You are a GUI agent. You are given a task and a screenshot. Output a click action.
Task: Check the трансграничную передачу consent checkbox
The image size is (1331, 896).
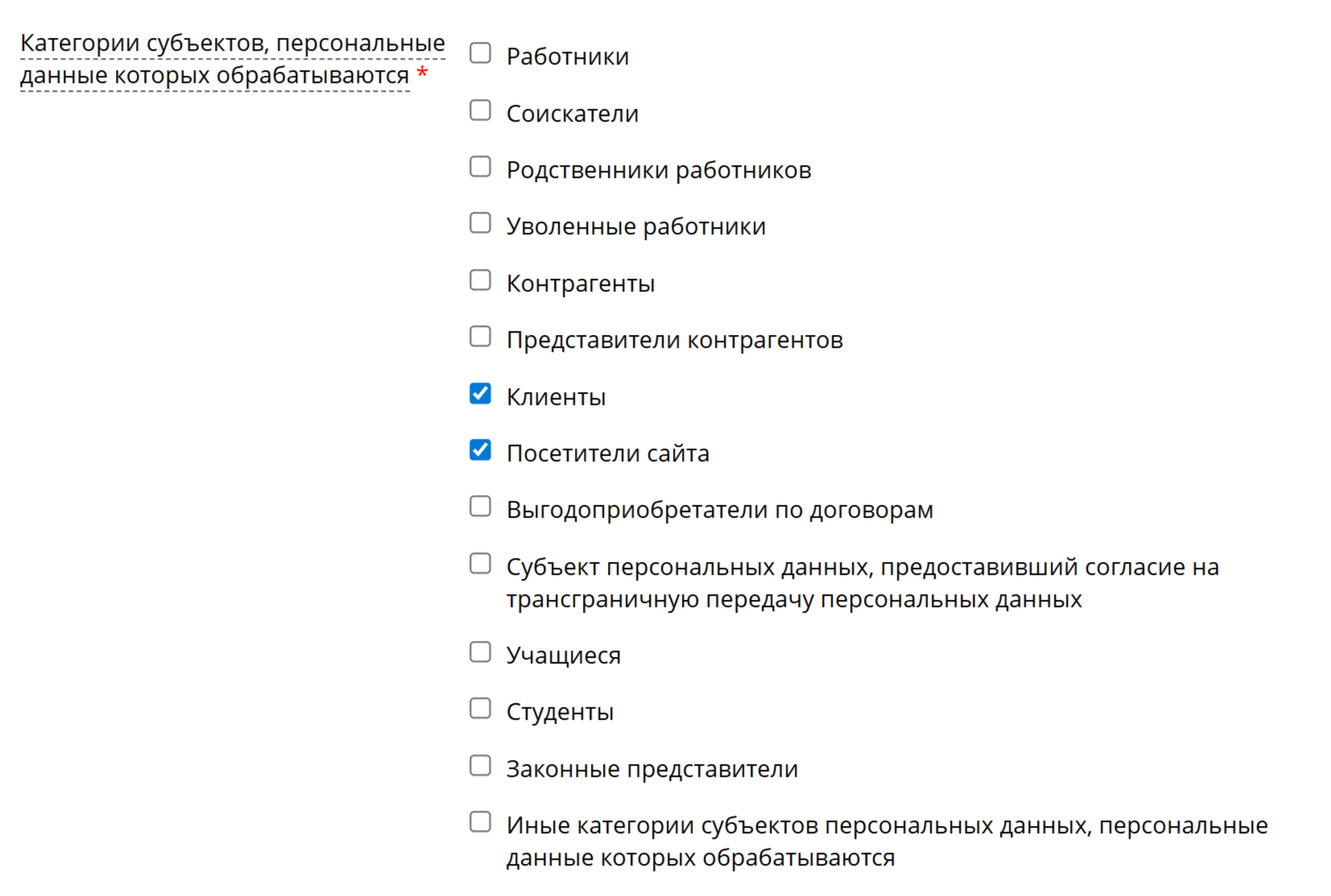[480, 564]
